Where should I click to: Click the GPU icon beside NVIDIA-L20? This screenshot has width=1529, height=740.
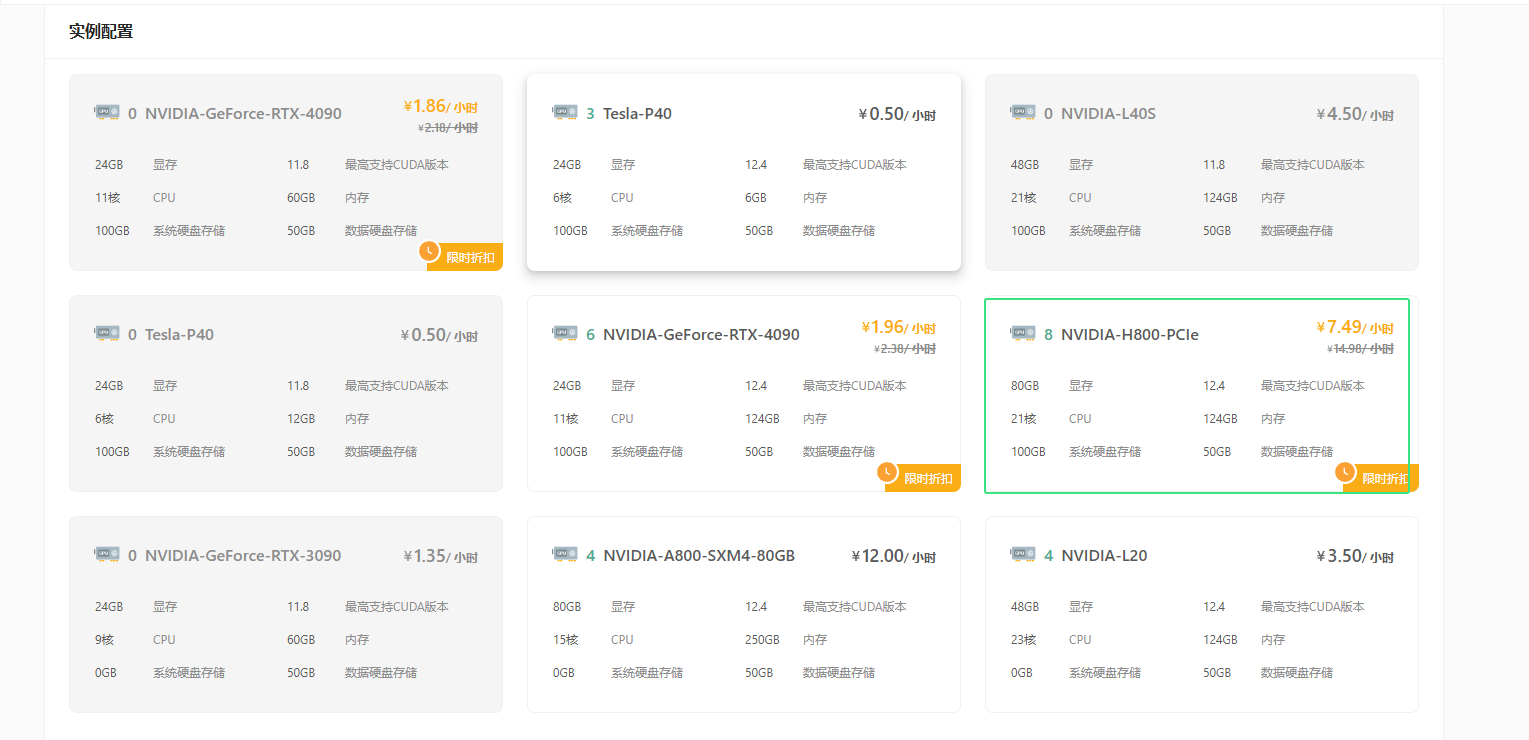(x=1023, y=554)
